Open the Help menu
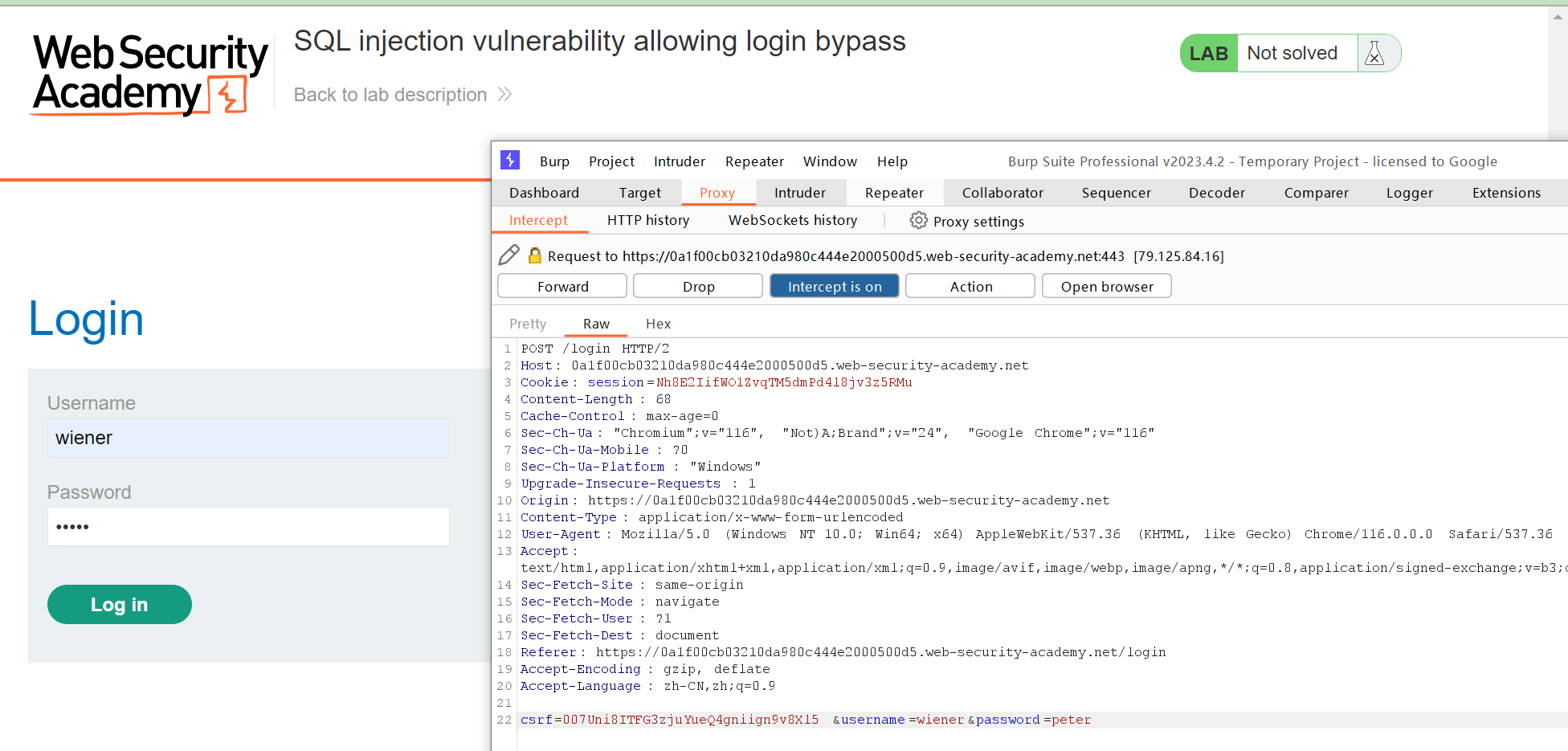 pyautogui.click(x=892, y=161)
